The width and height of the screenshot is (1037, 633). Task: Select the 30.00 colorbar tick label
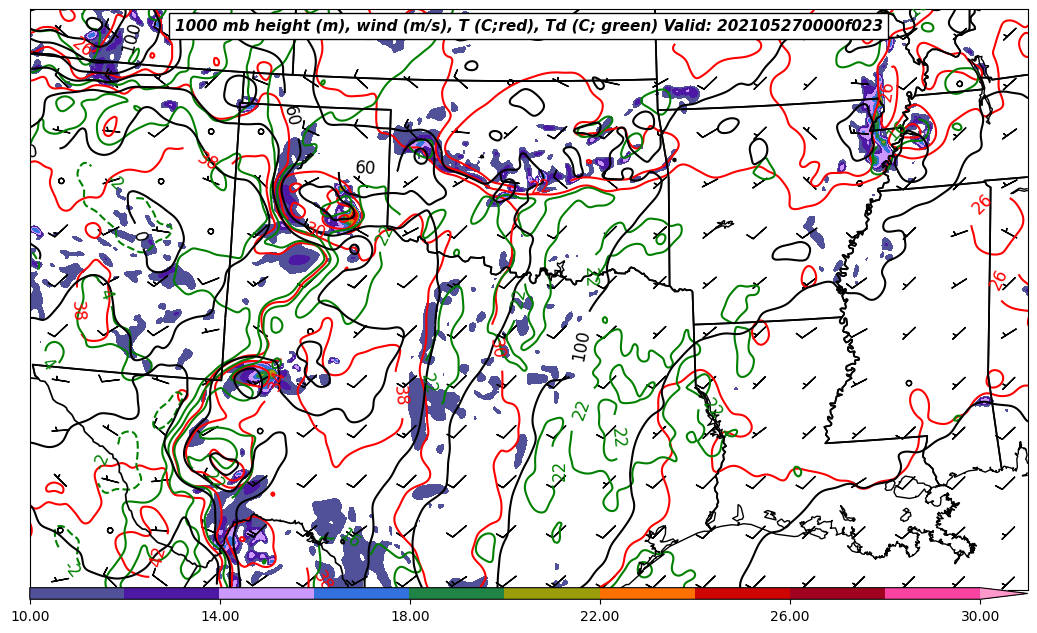point(980,616)
